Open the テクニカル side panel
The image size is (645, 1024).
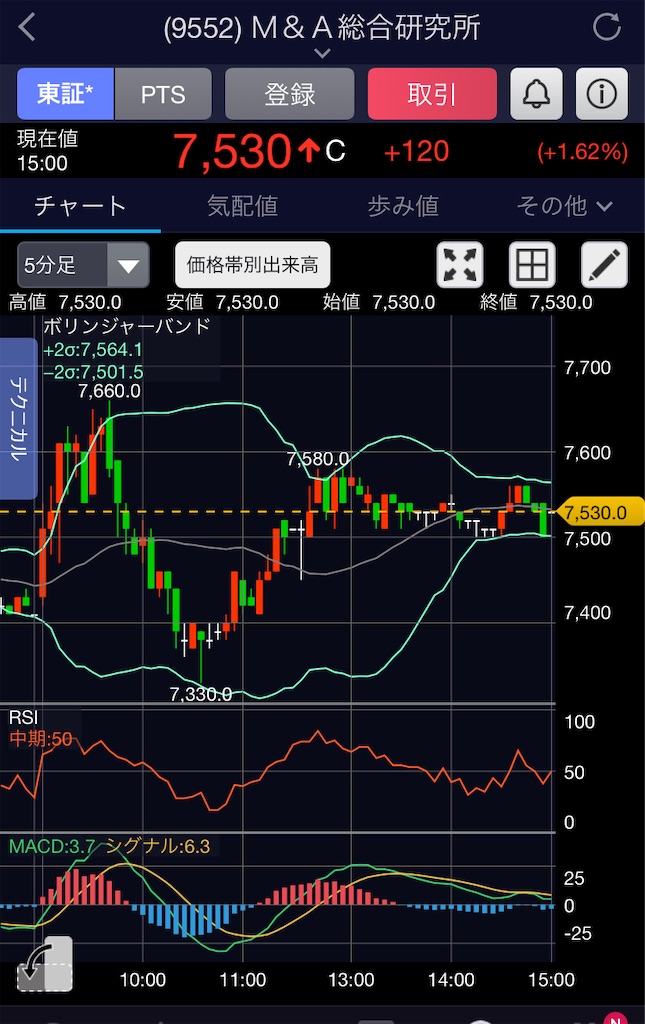pyautogui.click(x=18, y=419)
